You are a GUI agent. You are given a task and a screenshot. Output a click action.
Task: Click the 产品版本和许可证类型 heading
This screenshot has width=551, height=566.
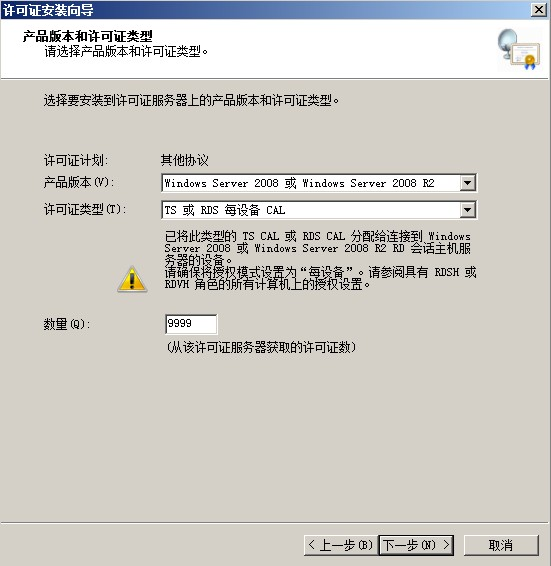pyautogui.click(x=87, y=36)
